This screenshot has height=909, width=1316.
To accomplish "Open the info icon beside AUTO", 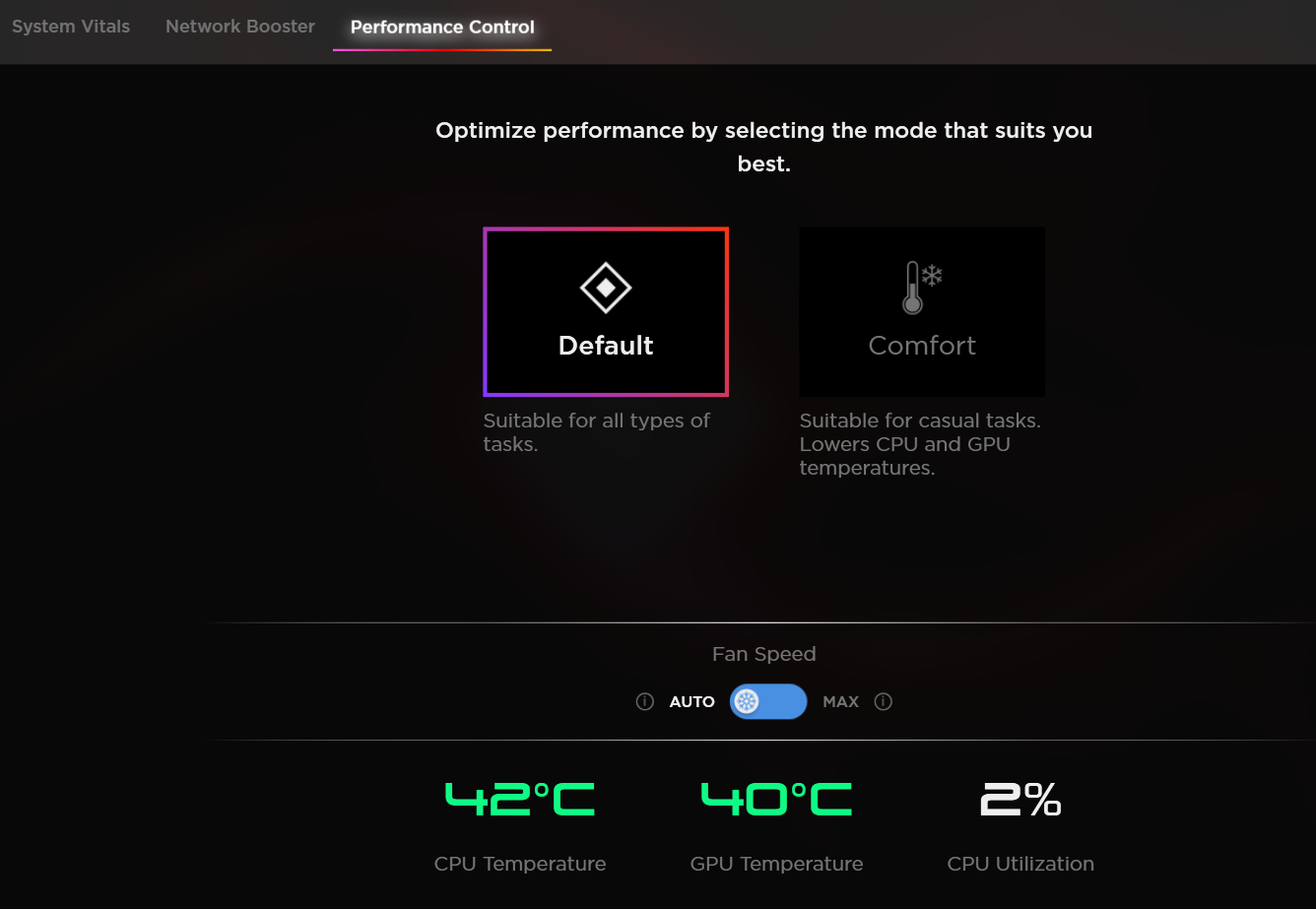I will pyautogui.click(x=645, y=702).
